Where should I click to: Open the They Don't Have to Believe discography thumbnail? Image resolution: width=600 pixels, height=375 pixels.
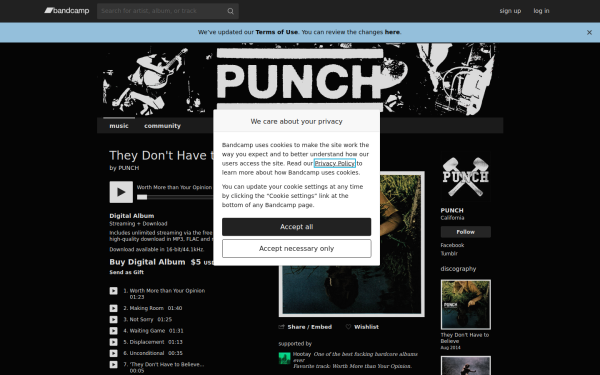tap(465, 305)
